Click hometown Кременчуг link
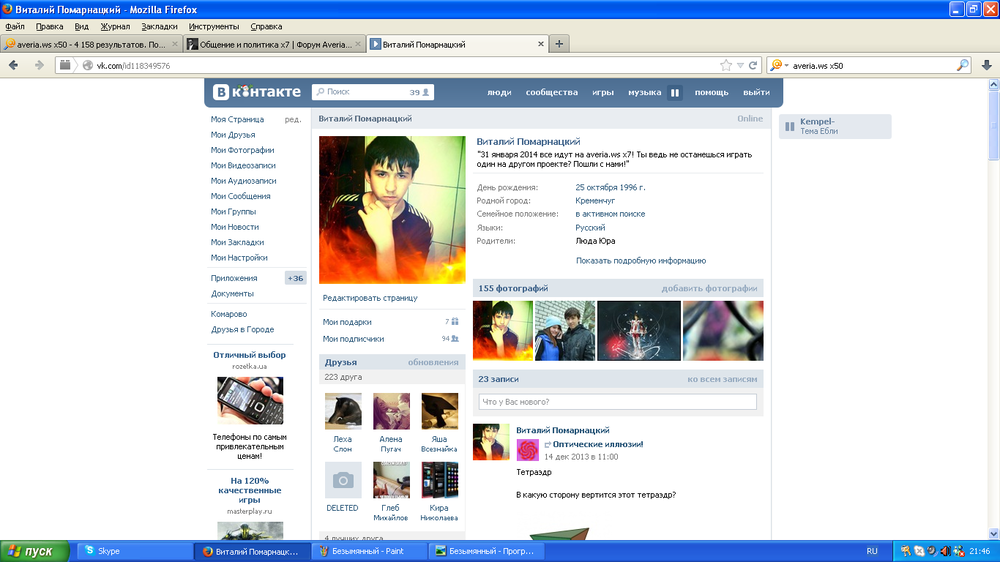Screen dimensions: 1000x562 point(595,200)
